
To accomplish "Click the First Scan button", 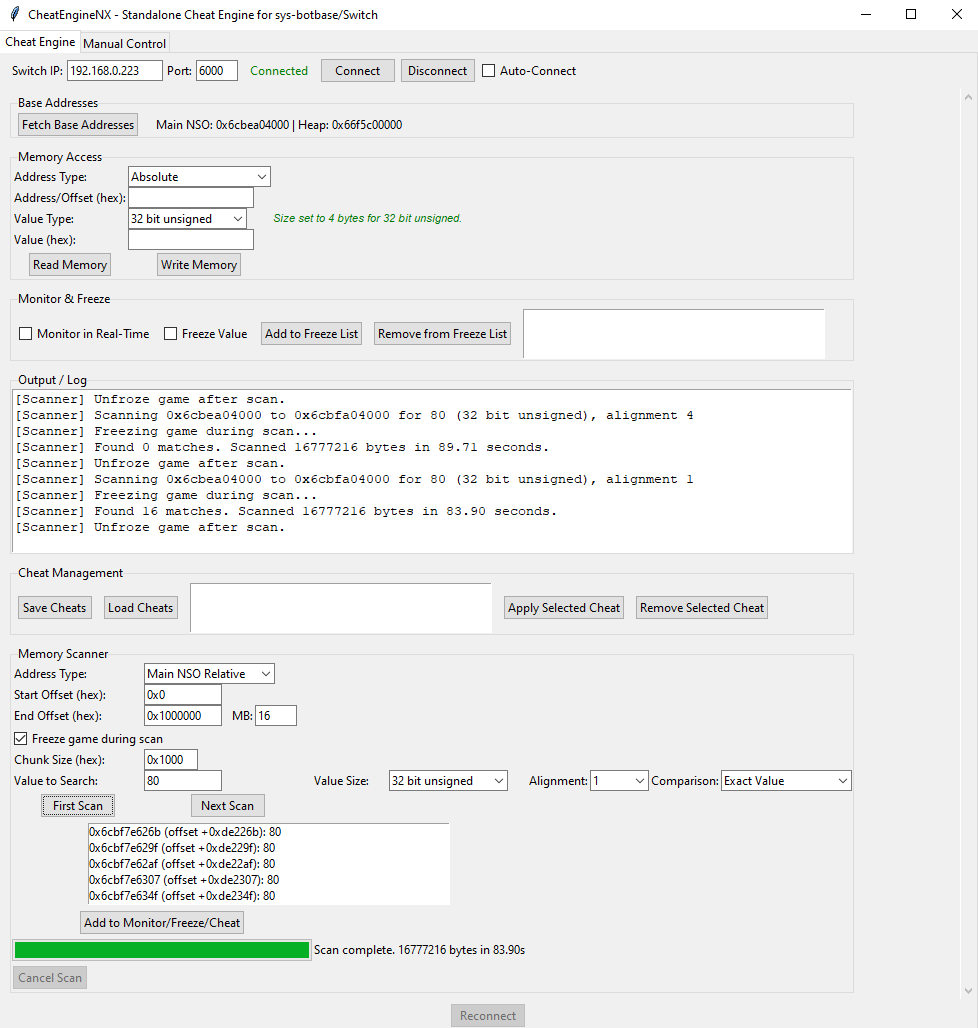I will (x=78, y=805).
